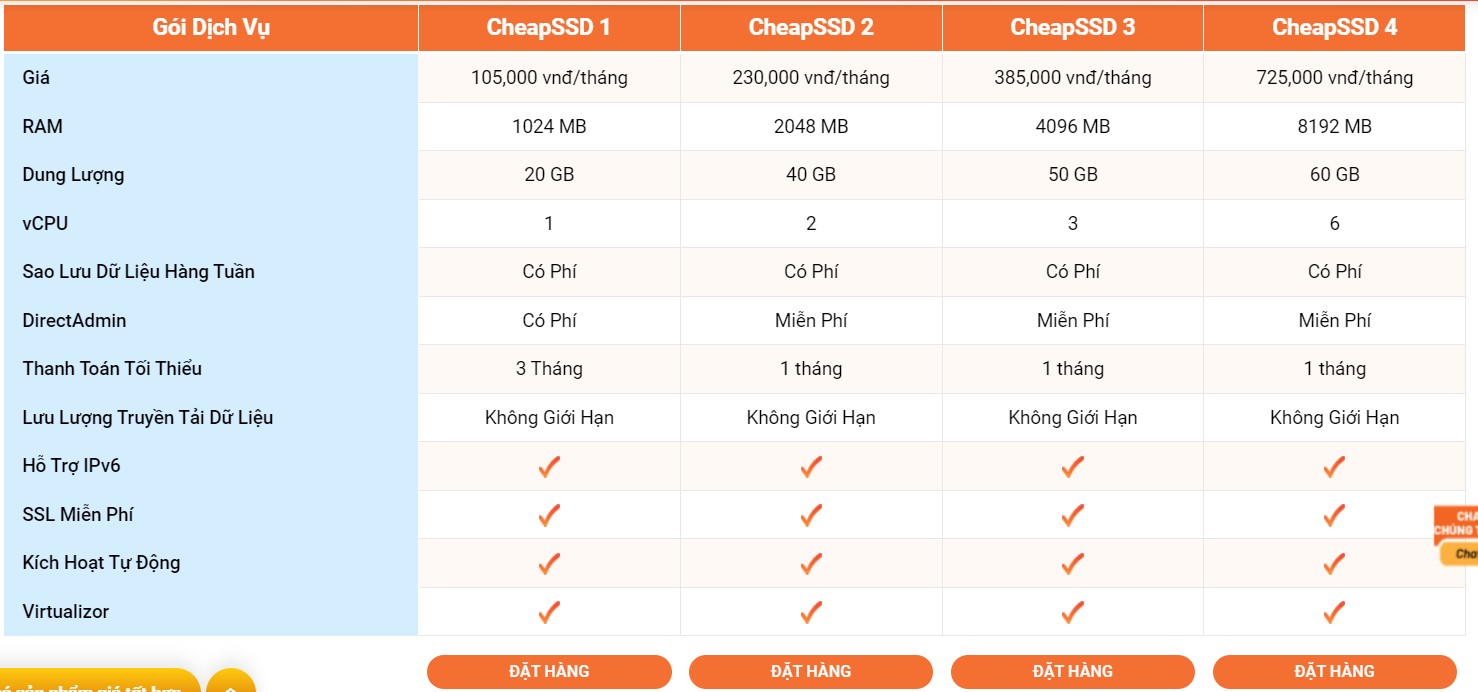Select the CheapSSD 4 column header
The width and height of the screenshot is (1478, 692).
pyautogui.click(x=1334, y=27)
